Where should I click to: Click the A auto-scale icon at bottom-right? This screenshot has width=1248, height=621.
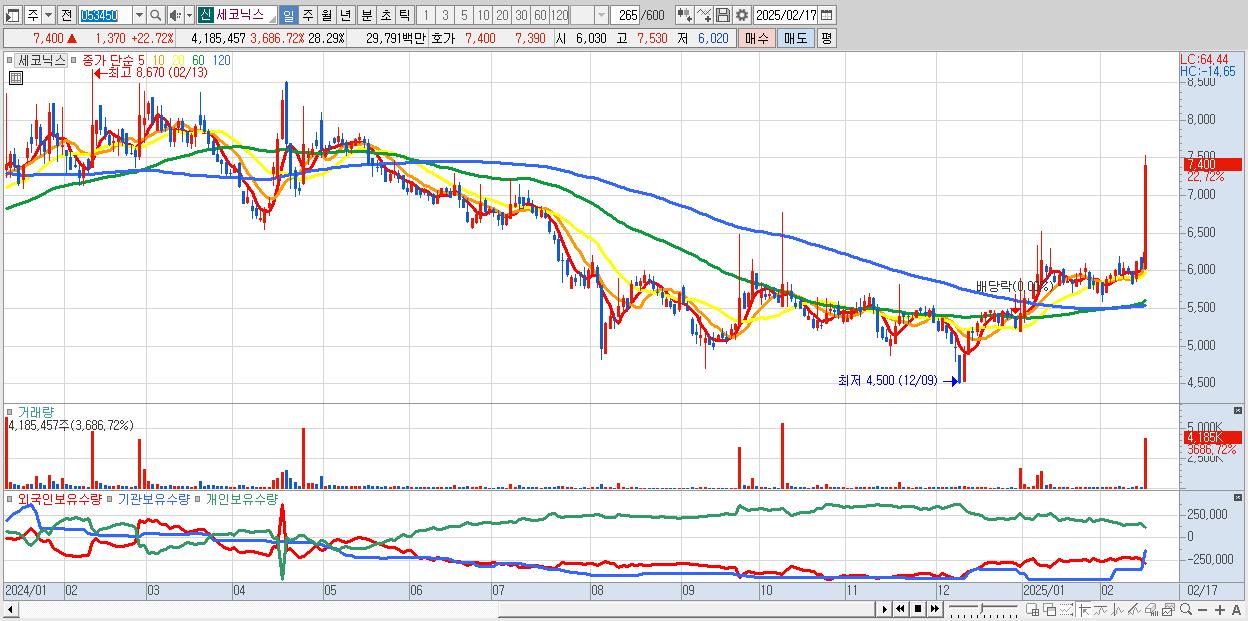pos(1237,609)
